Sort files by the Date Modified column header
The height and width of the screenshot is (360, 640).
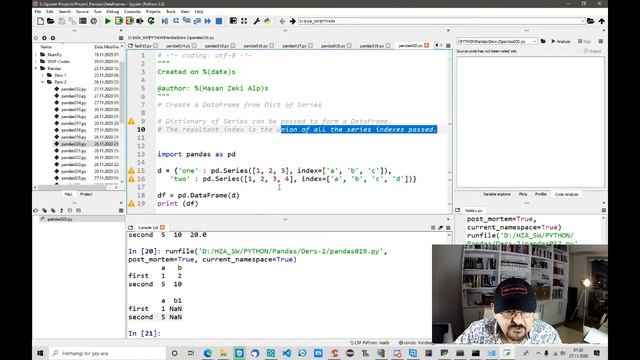click(x=106, y=47)
